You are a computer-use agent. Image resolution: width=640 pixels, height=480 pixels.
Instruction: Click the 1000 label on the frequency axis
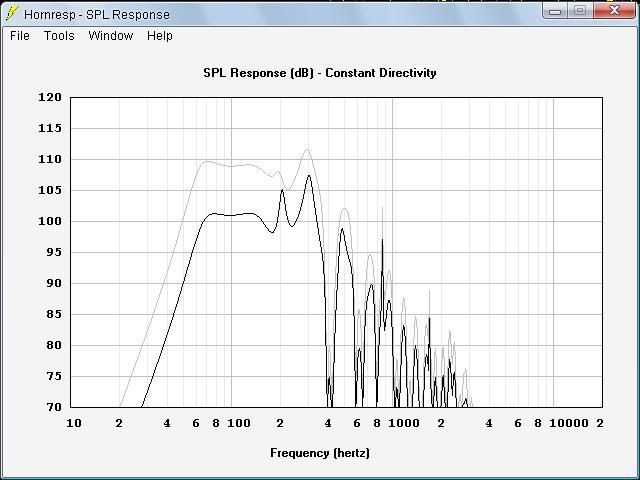coord(404,424)
